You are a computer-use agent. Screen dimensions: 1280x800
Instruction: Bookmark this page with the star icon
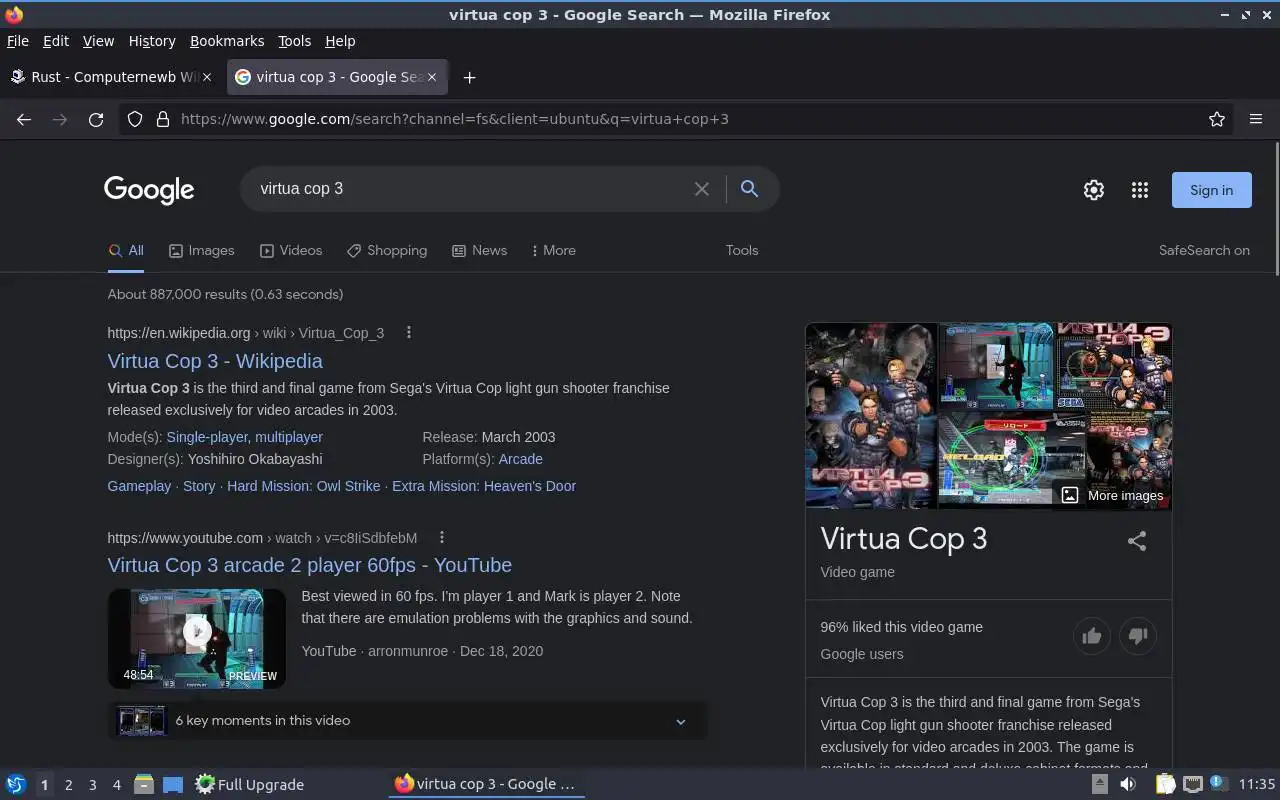pyautogui.click(x=1217, y=119)
